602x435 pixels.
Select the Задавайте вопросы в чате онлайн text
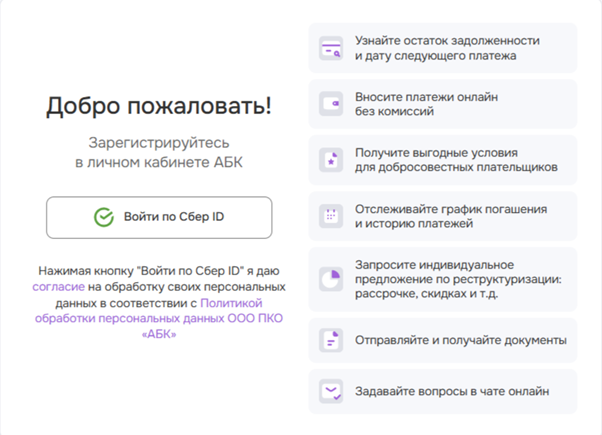pos(452,391)
